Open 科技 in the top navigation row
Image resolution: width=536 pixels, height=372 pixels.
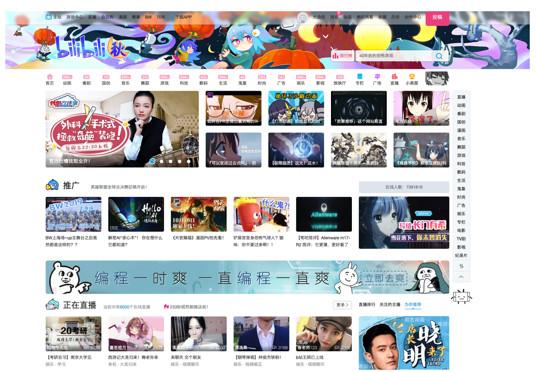[184, 79]
